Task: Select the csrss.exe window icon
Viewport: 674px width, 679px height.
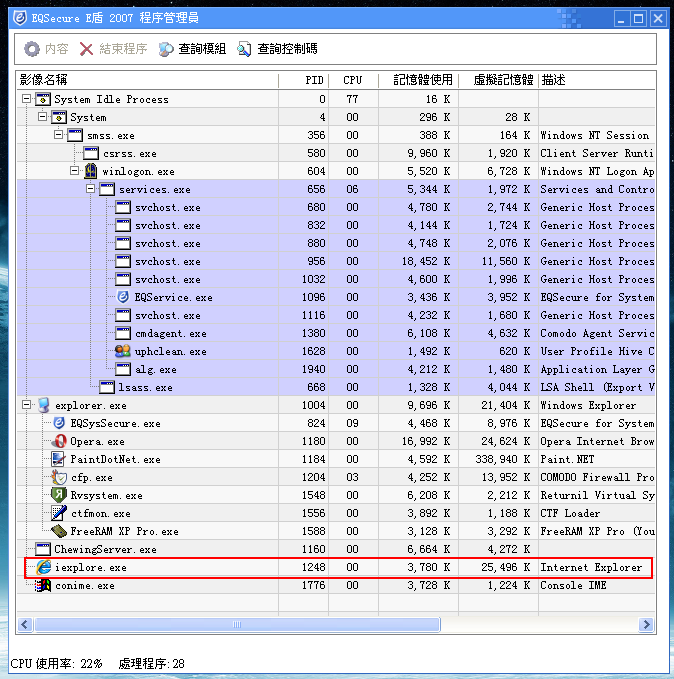Action: (91, 153)
